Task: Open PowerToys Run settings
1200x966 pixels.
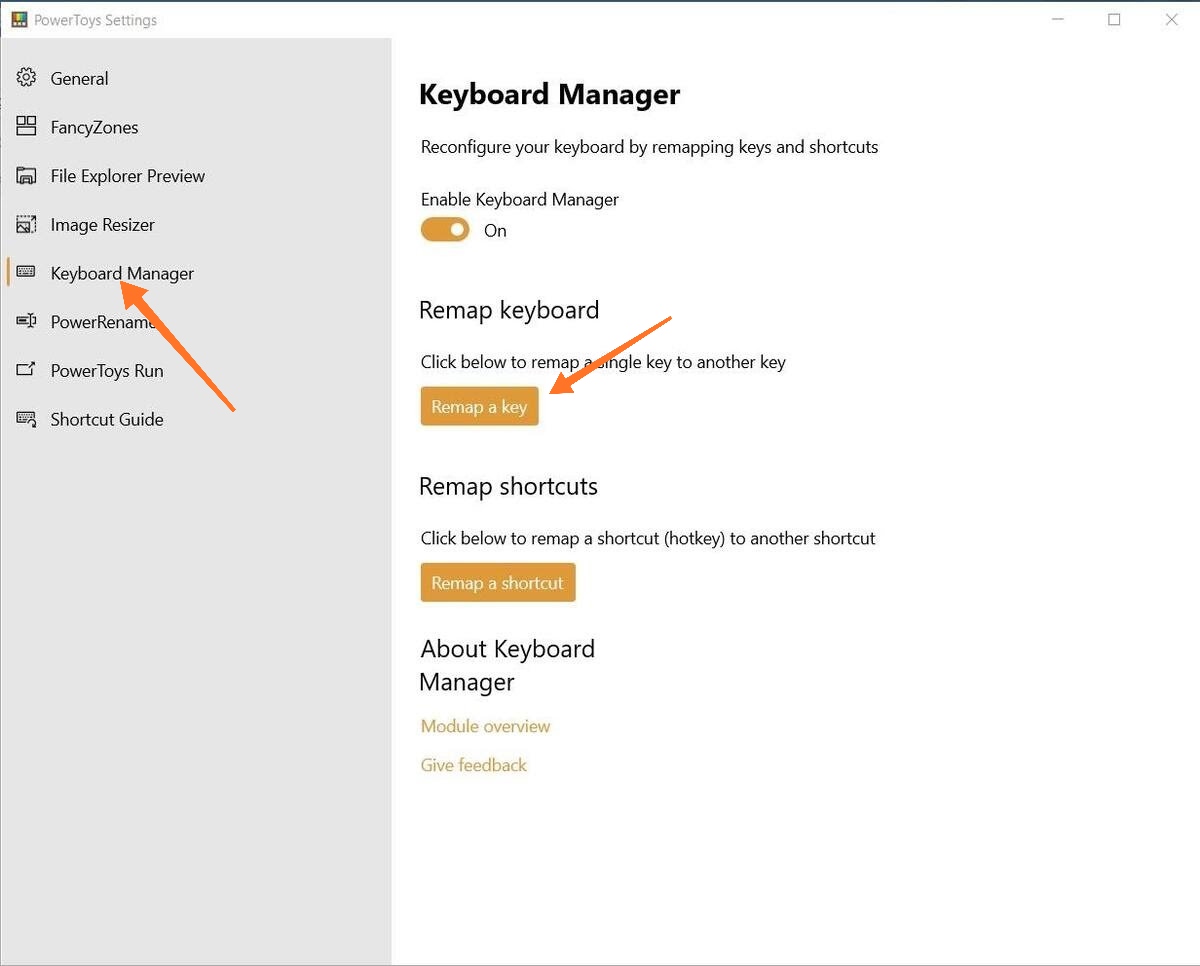Action: click(x=106, y=370)
